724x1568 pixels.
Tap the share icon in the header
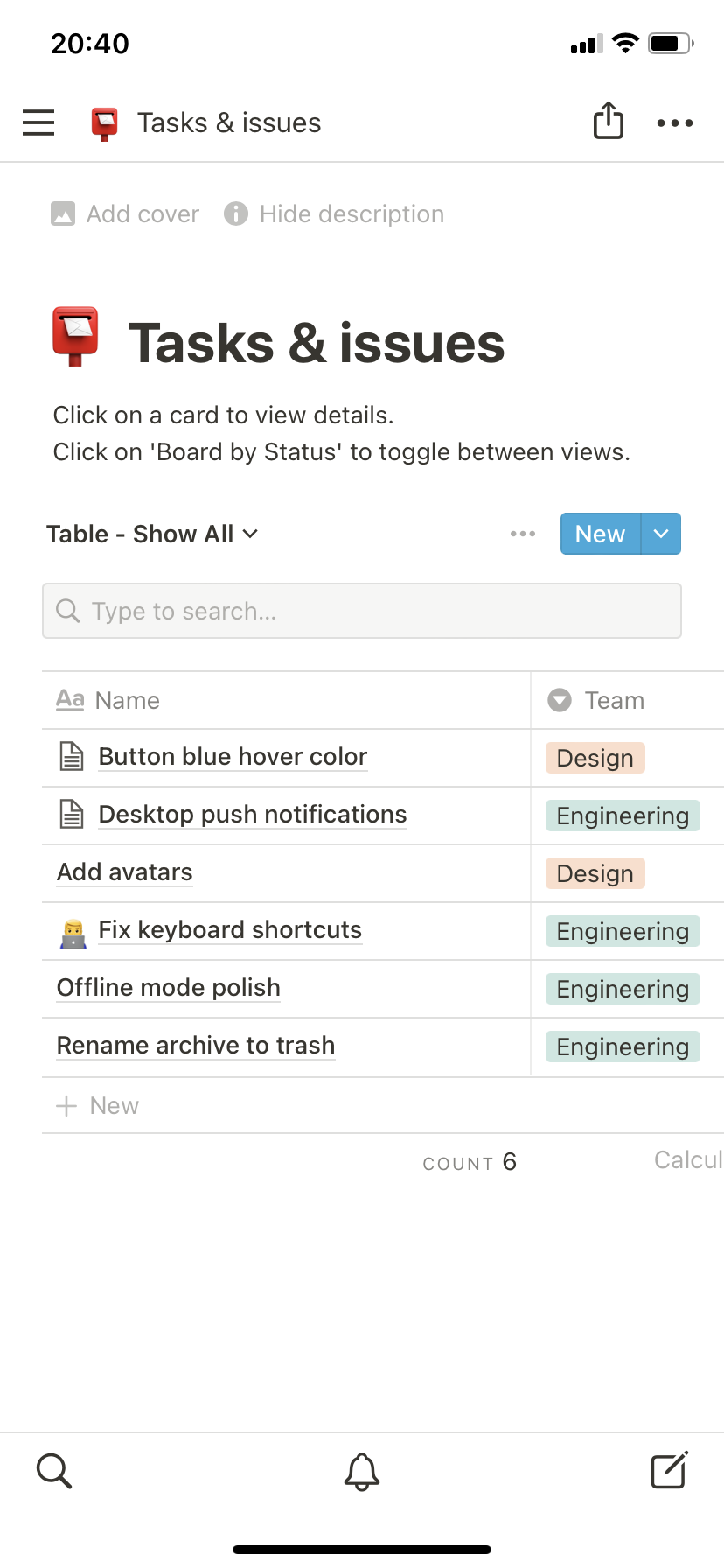coord(609,121)
